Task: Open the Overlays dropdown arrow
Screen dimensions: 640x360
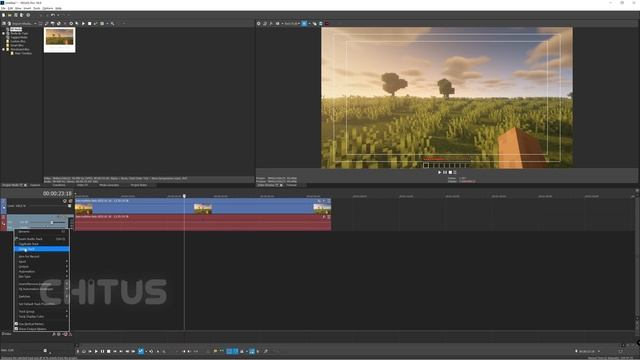Action: coord(309,24)
